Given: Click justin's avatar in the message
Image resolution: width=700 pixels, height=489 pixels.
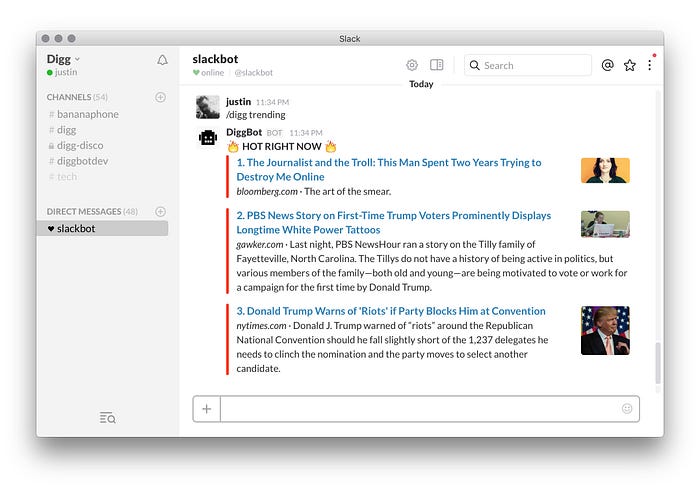Looking at the screenshot, I should click(x=208, y=107).
